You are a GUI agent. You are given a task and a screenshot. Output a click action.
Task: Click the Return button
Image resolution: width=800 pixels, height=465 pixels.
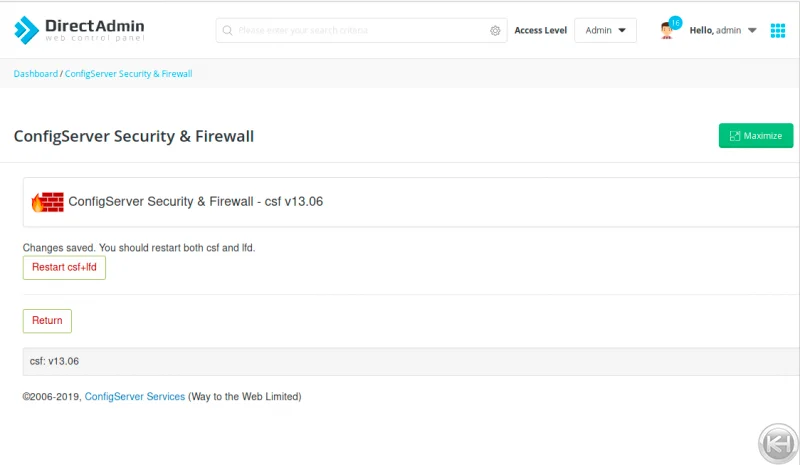click(x=47, y=321)
